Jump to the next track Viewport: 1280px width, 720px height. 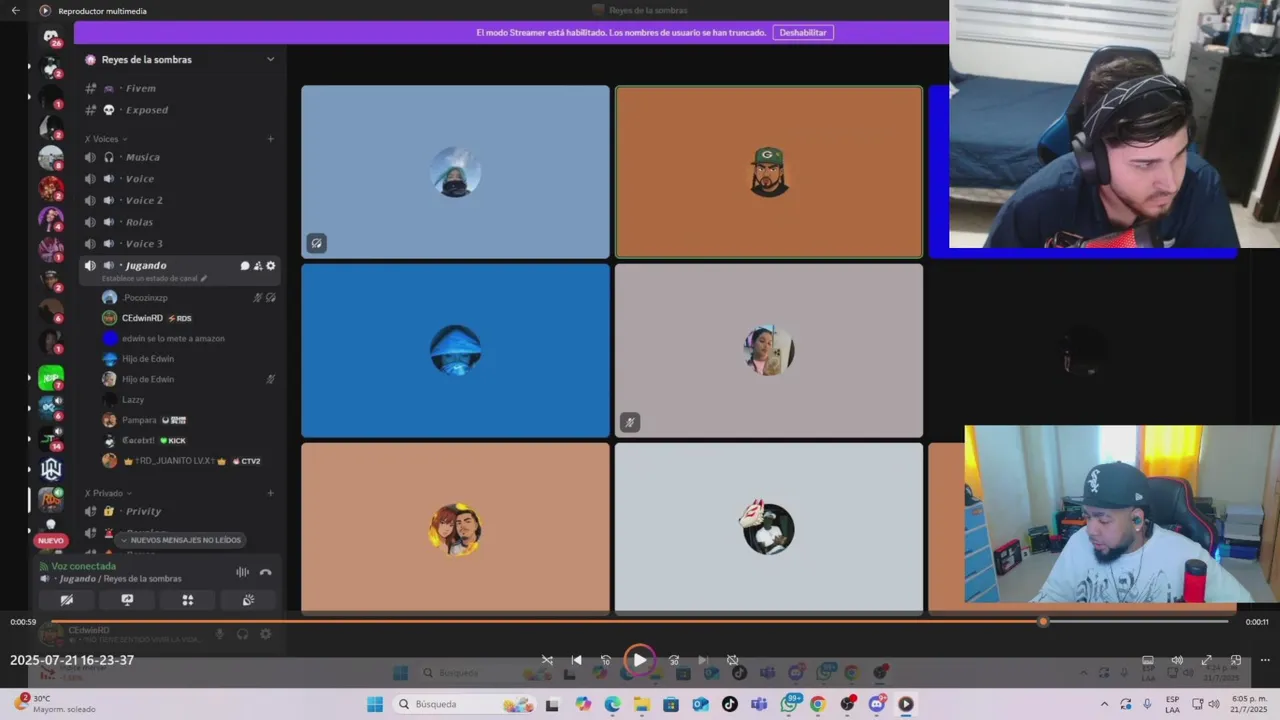703,660
